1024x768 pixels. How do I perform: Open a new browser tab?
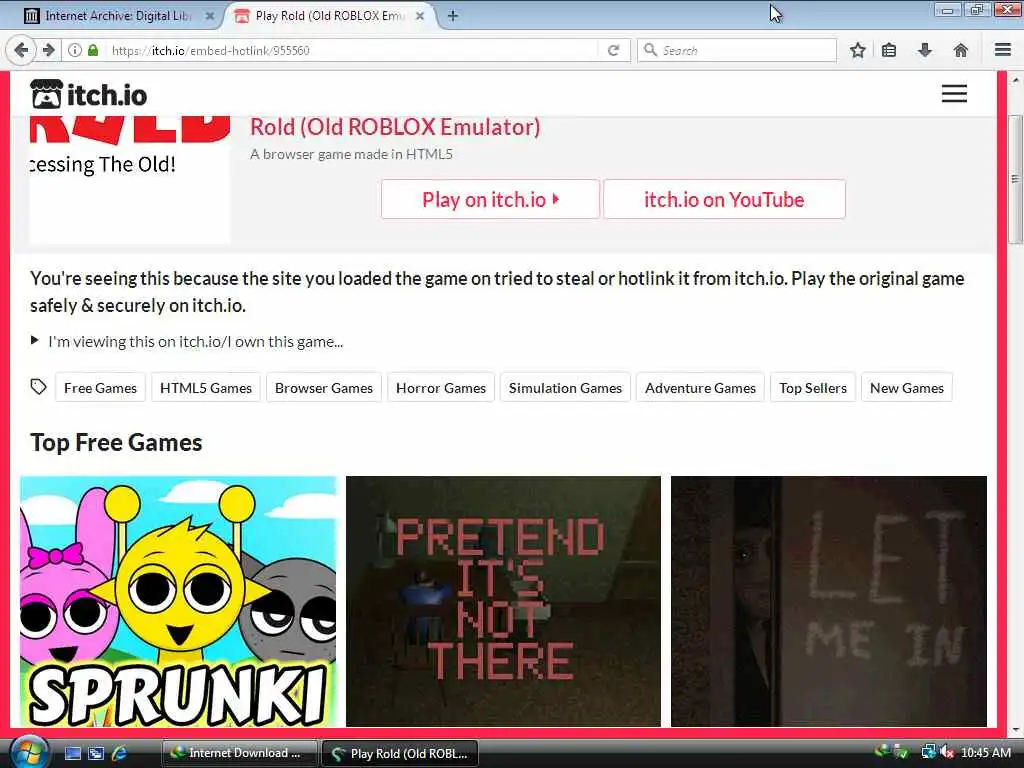pyautogui.click(x=453, y=16)
